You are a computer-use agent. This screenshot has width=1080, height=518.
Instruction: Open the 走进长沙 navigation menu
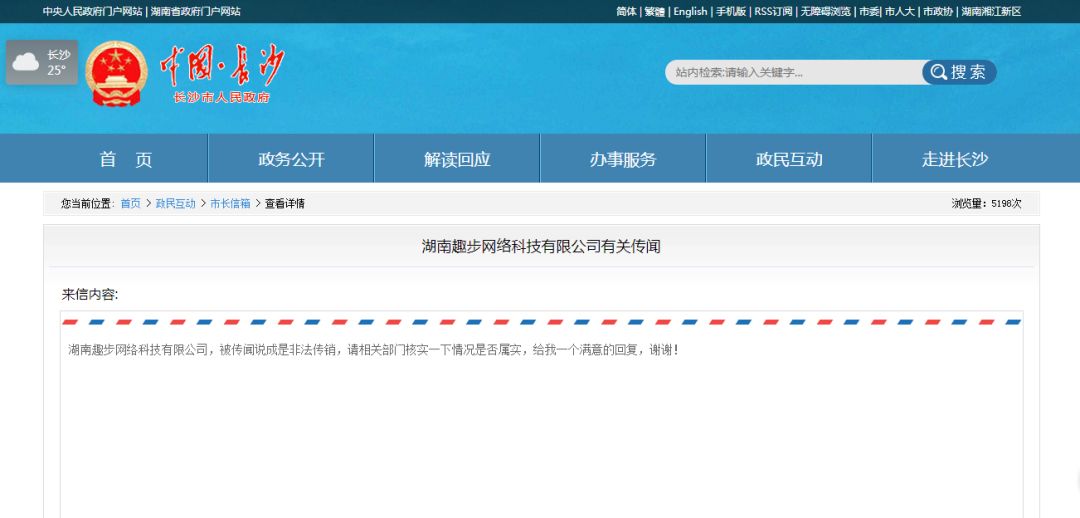click(x=955, y=159)
